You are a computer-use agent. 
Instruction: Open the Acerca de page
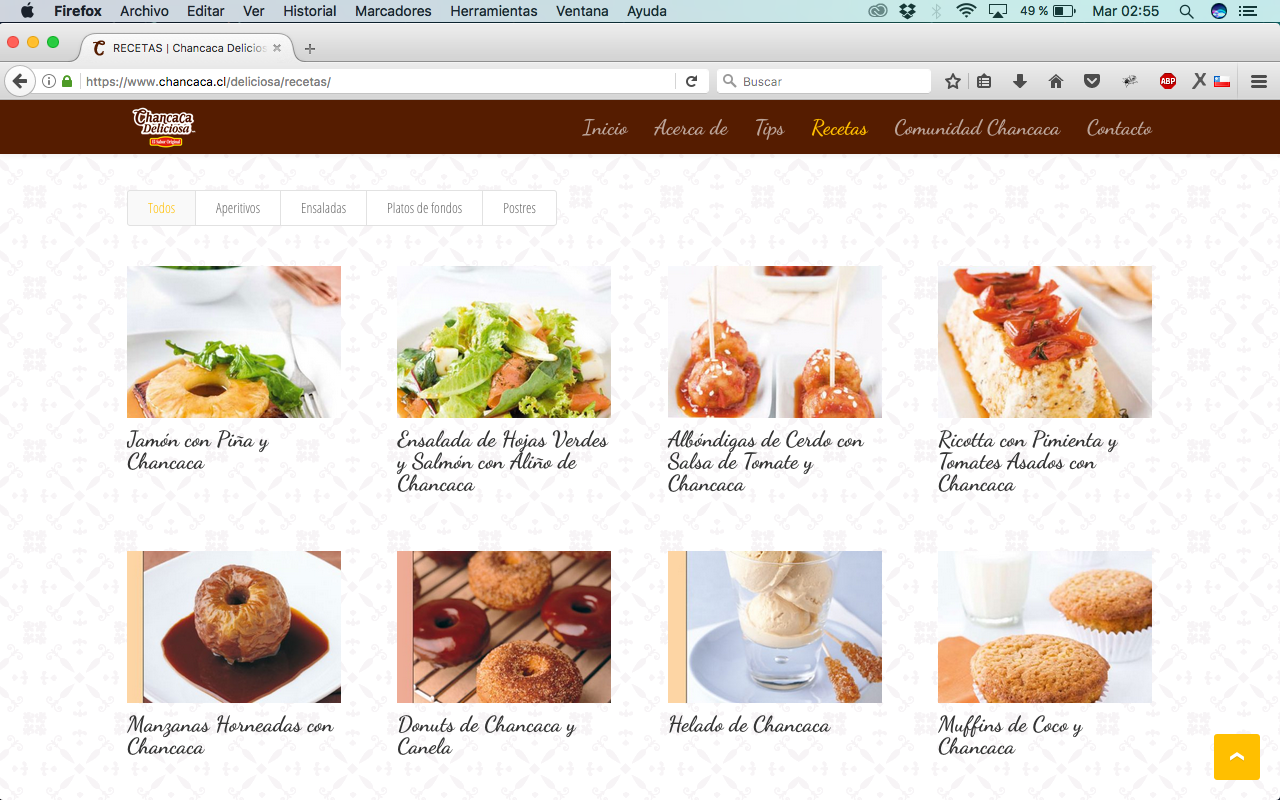691,128
